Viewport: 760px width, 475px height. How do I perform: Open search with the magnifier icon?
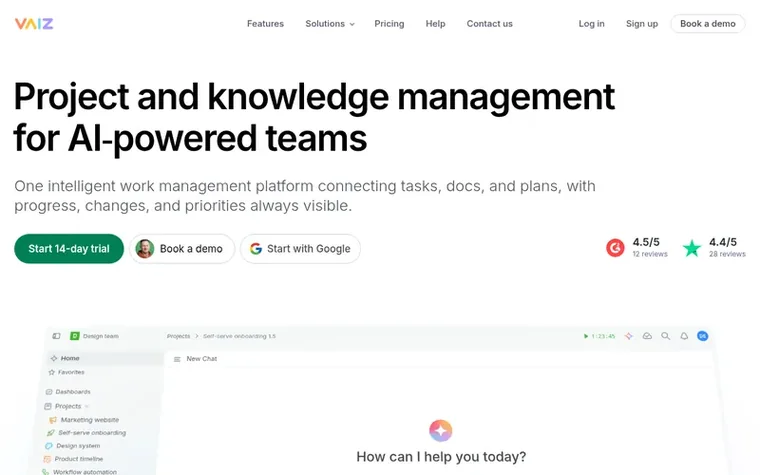click(665, 336)
